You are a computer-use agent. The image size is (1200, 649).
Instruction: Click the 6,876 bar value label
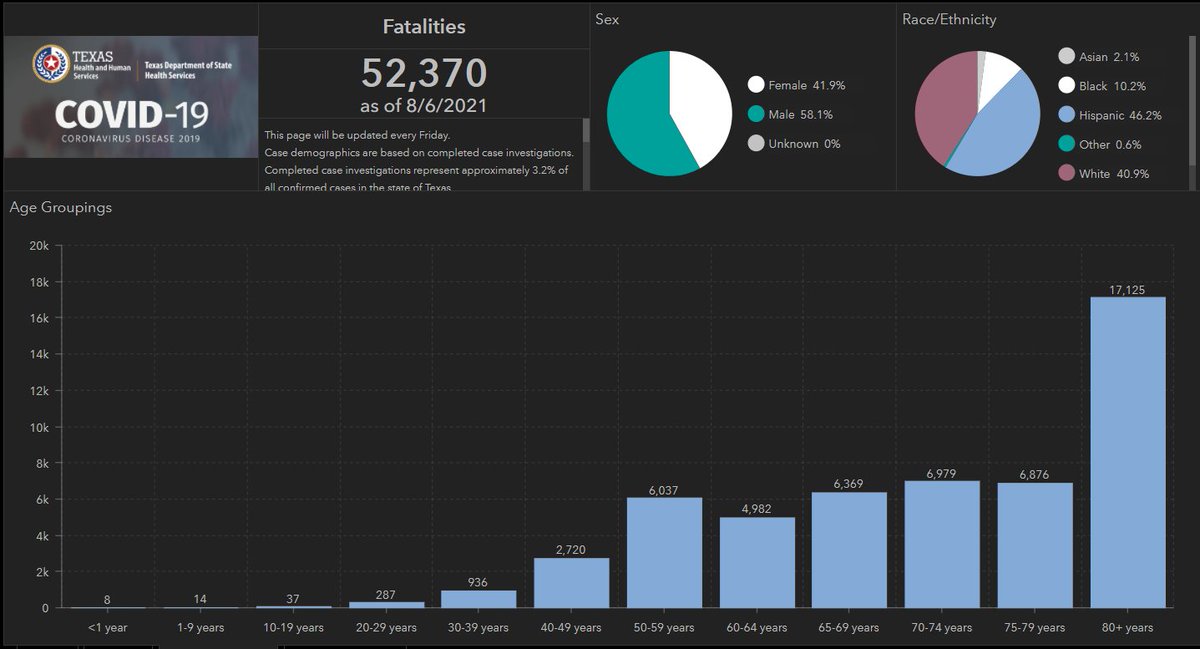[x=1035, y=474]
